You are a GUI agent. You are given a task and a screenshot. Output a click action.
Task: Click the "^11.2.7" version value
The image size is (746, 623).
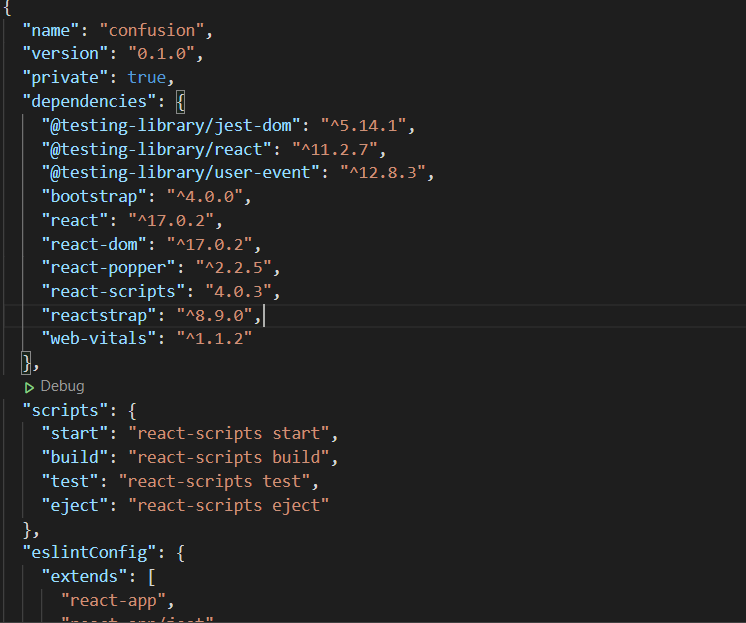[335, 149]
